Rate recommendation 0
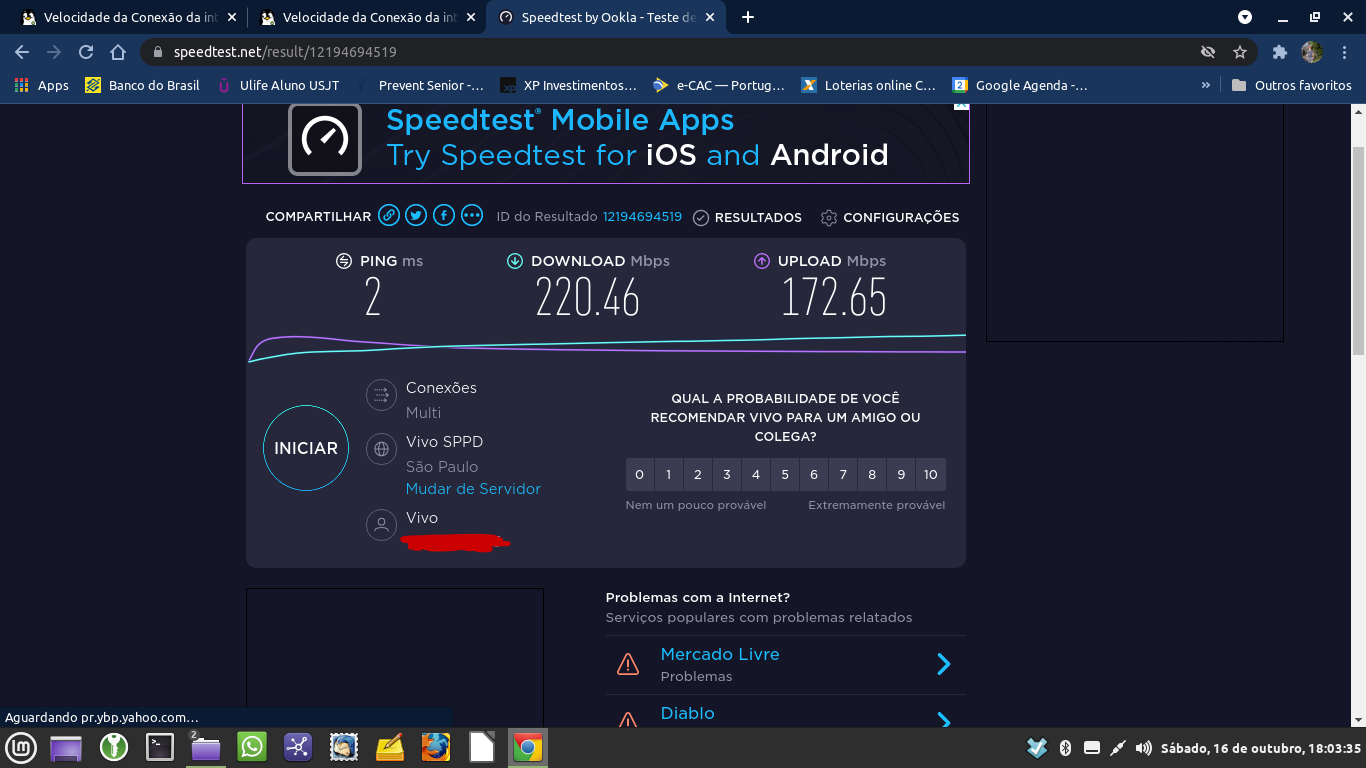1366x768 pixels. pos(640,475)
